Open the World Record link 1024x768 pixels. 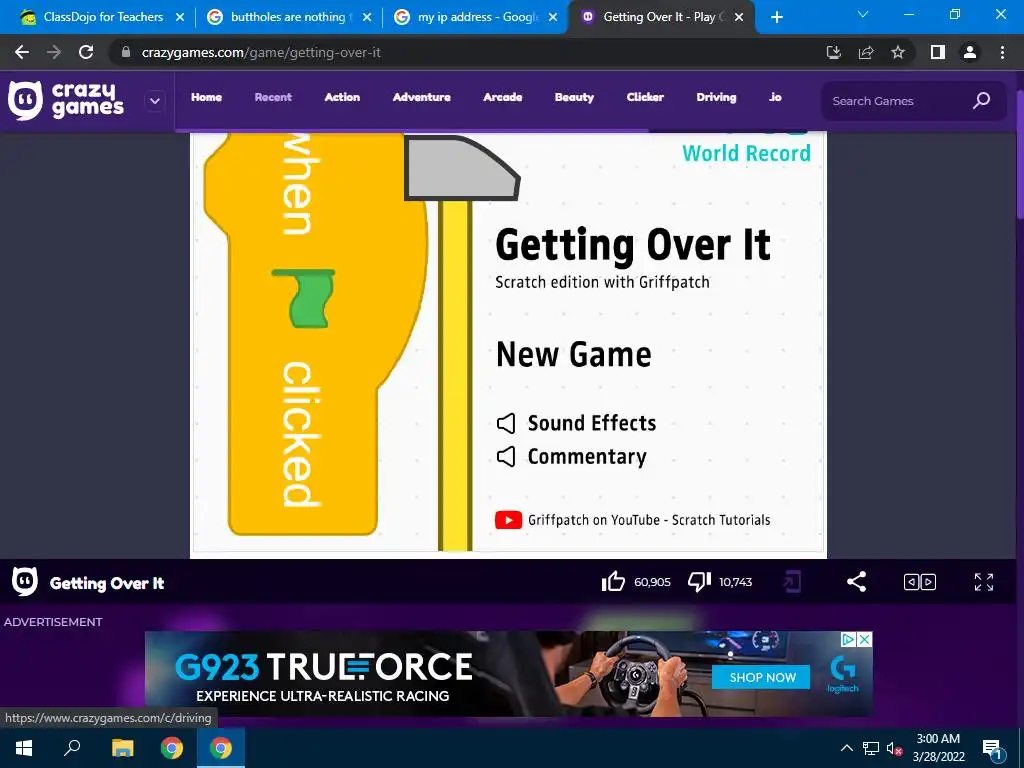(x=746, y=153)
